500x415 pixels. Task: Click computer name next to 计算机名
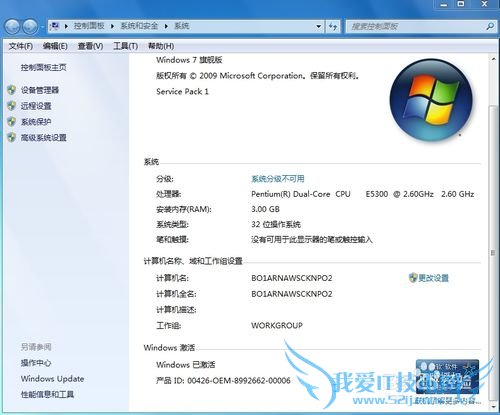coord(292,278)
